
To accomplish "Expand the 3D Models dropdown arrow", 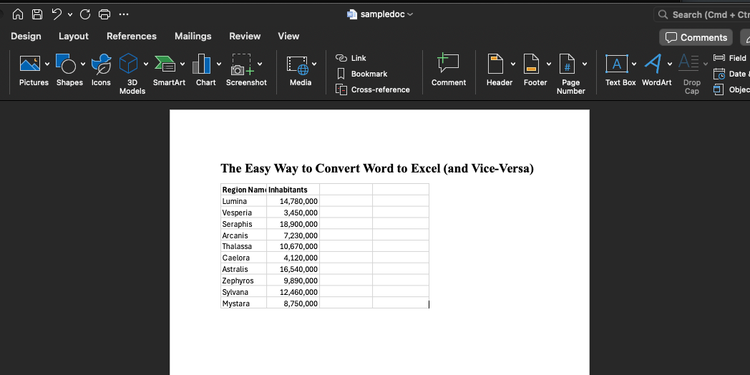I will 146,64.
